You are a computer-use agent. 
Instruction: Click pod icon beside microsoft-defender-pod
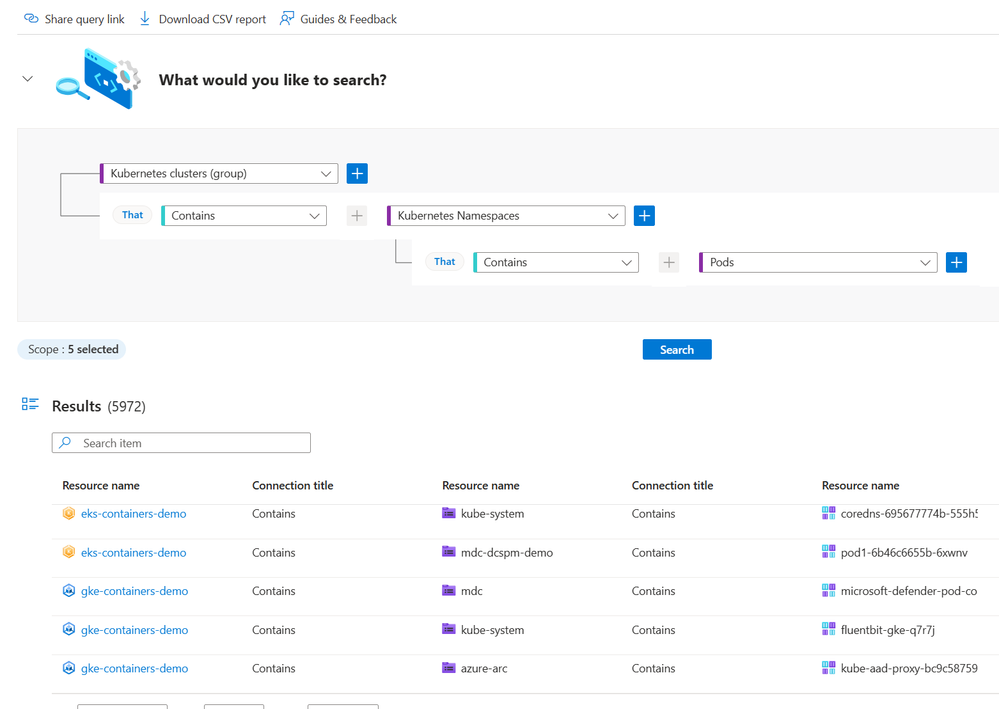[828, 591]
